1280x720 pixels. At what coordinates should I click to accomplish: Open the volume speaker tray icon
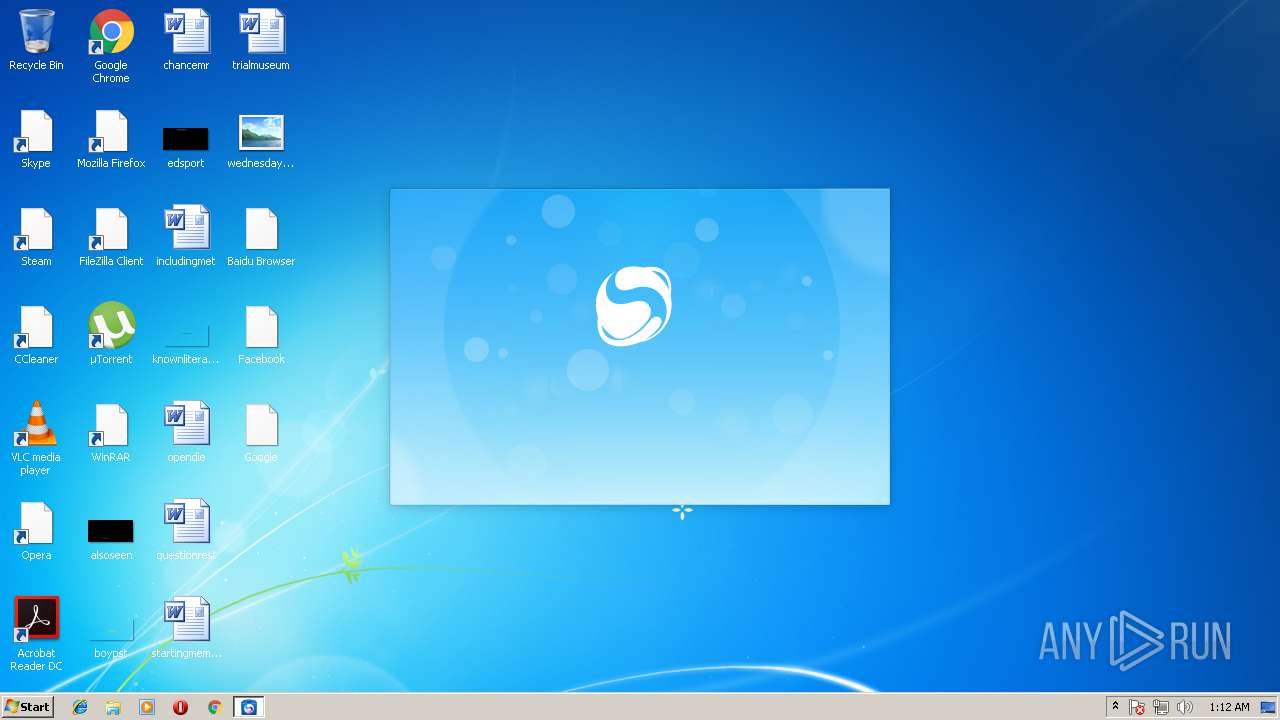[1185, 707]
